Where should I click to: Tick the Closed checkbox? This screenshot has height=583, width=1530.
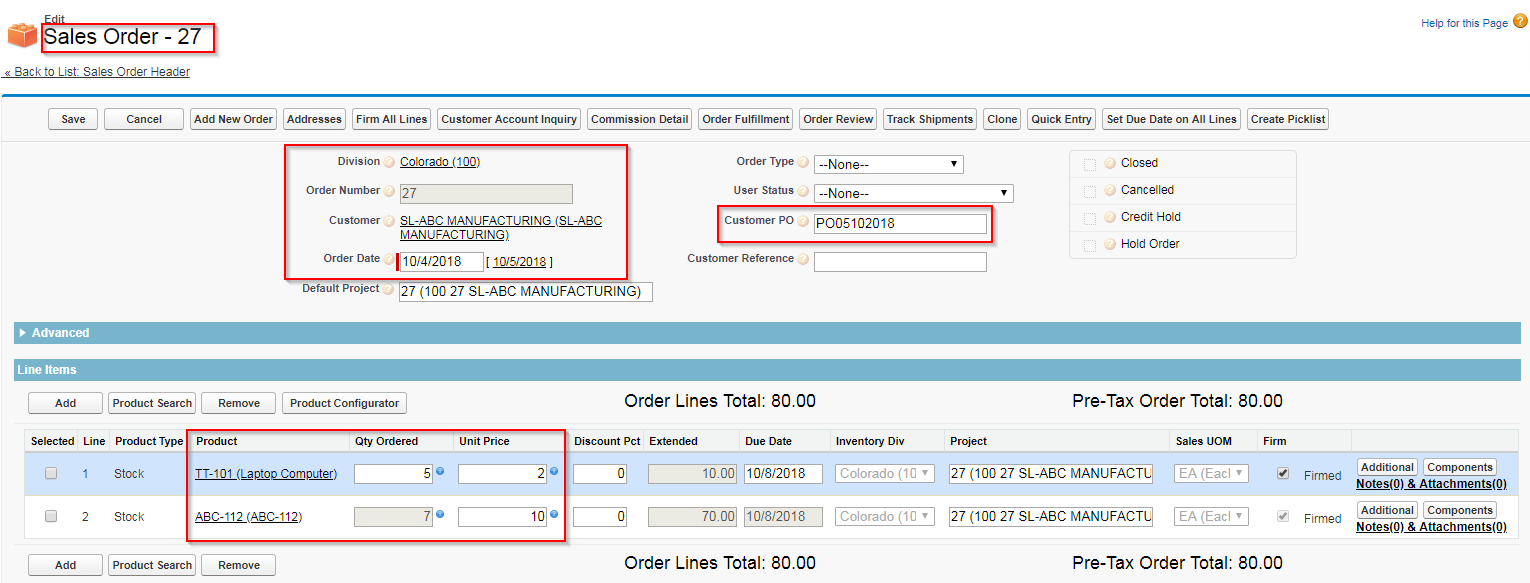(1090, 164)
